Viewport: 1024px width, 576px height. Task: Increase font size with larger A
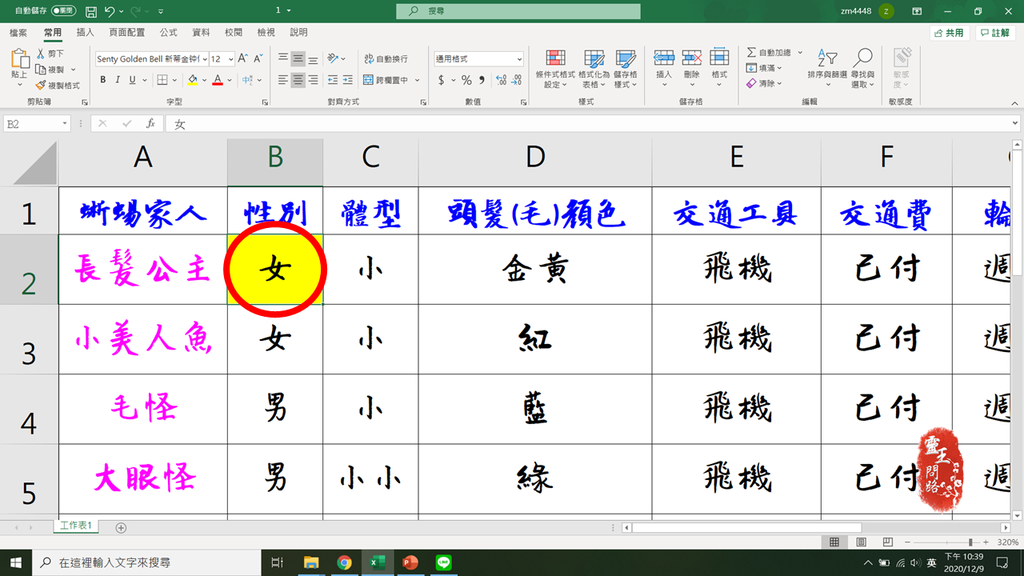click(x=243, y=58)
